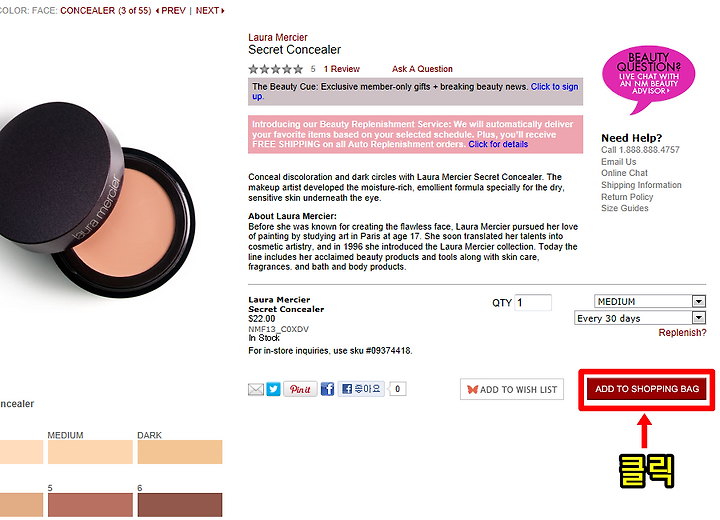Select the DARK color swatch
The width and height of the screenshot is (720, 520).
pyautogui.click(x=180, y=452)
